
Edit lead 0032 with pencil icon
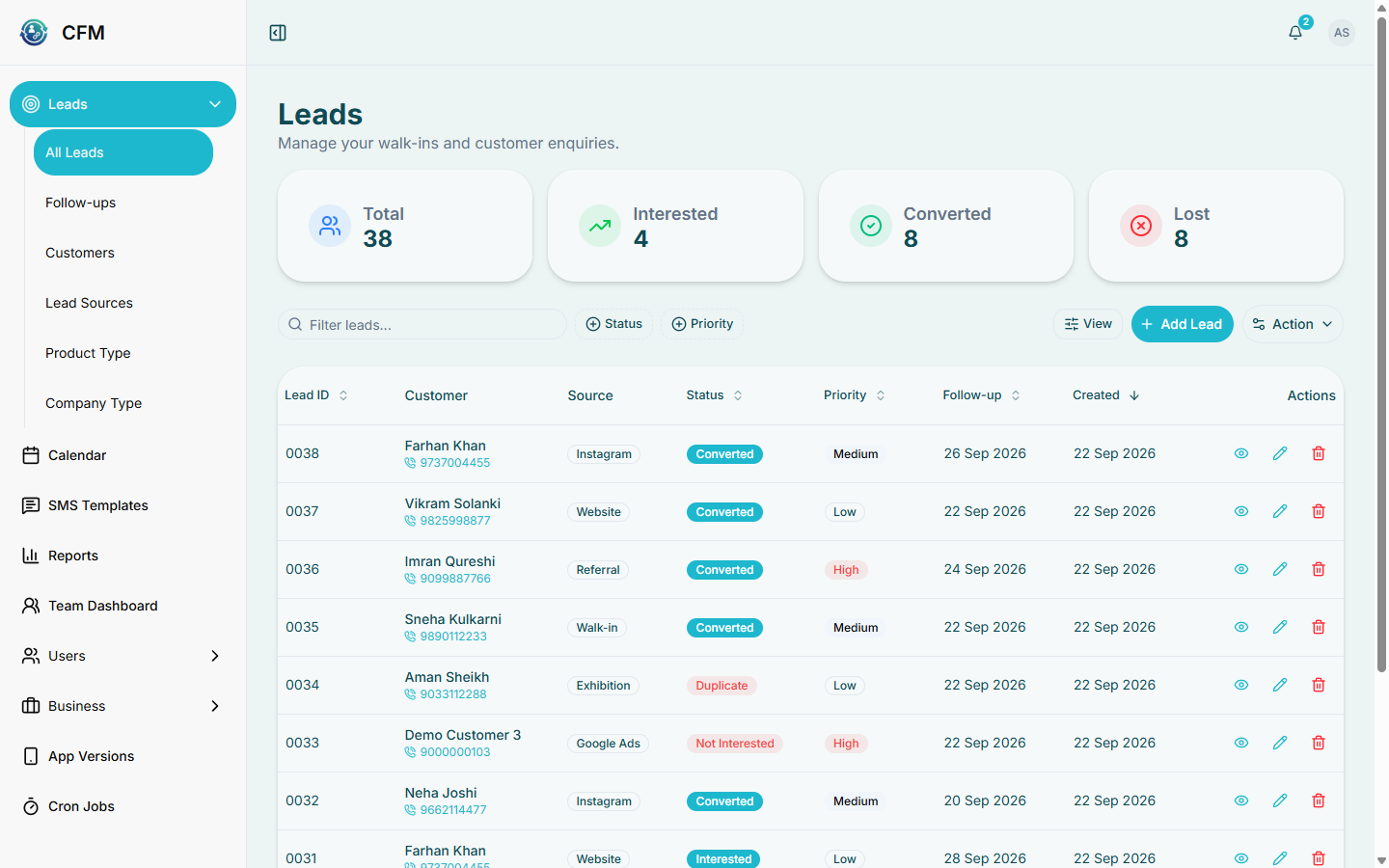coord(1280,800)
